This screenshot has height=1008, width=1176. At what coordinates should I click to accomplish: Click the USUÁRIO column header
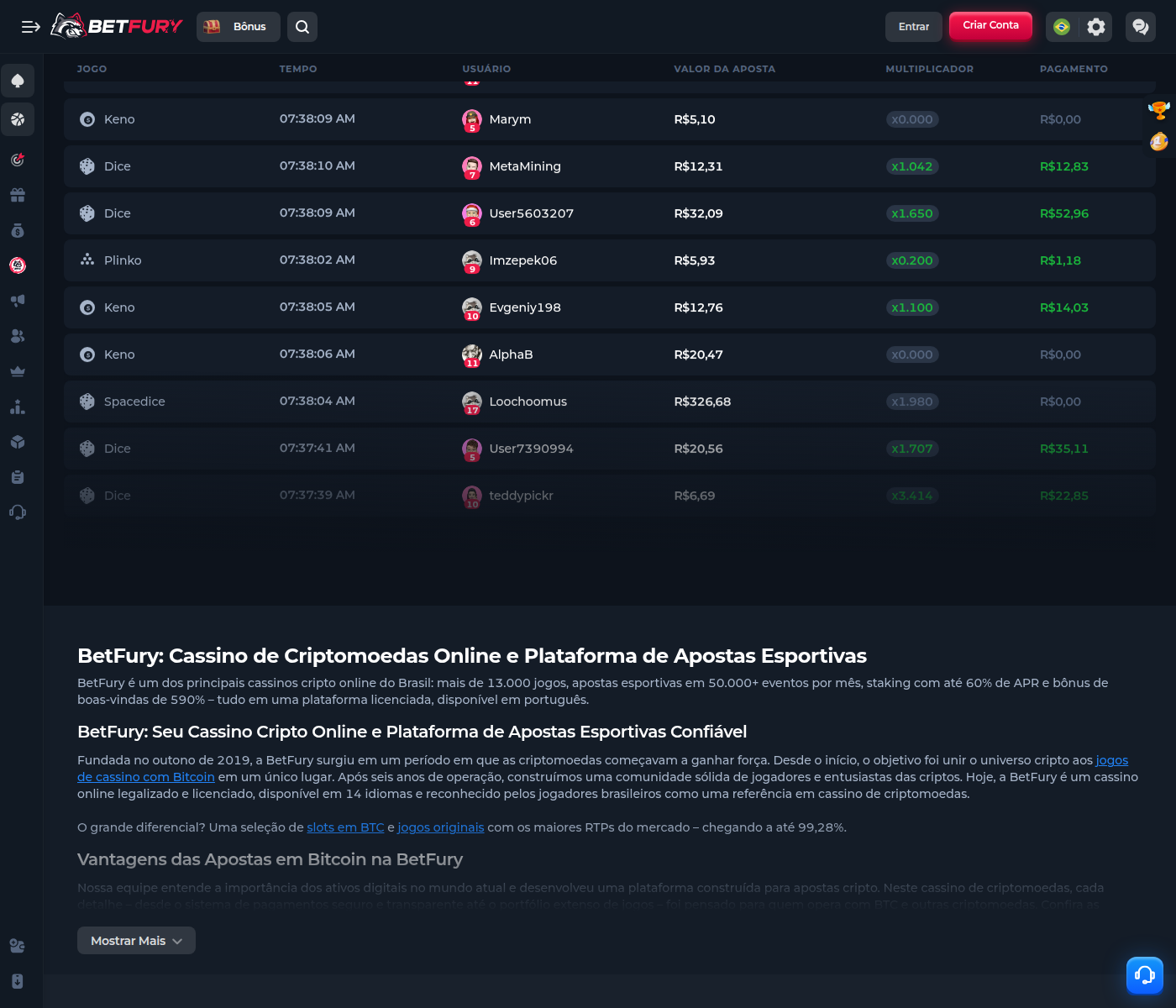tap(486, 69)
